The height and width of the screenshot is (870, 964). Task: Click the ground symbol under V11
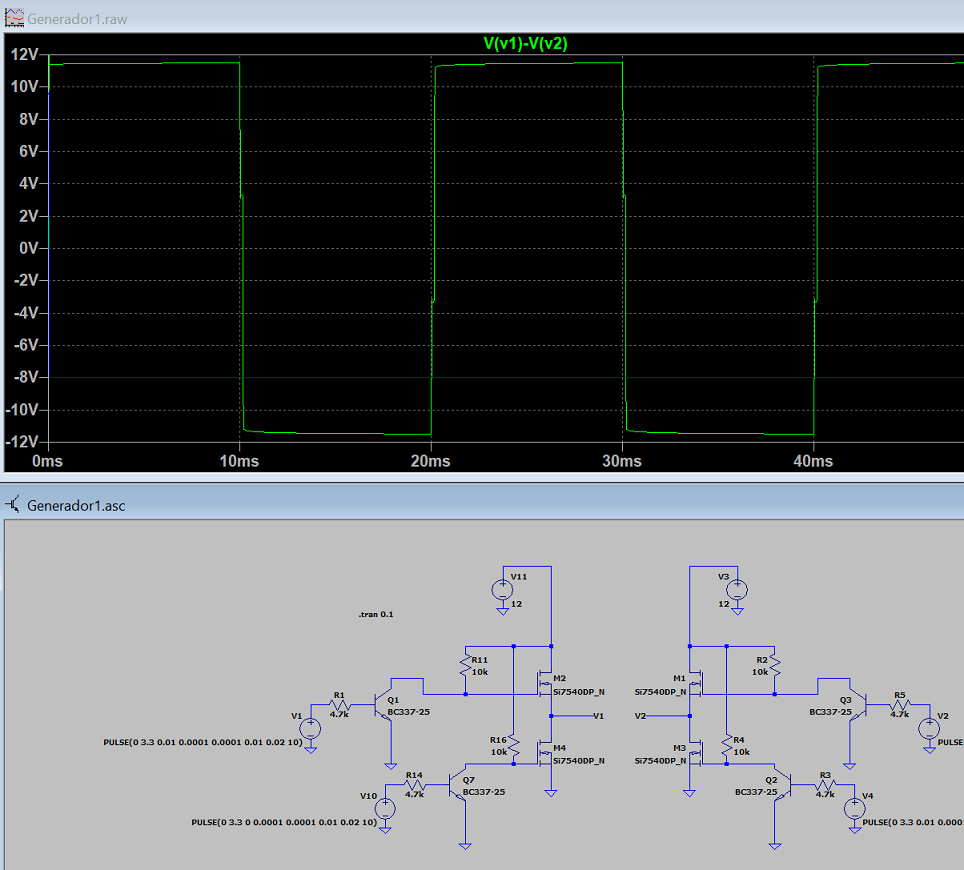point(502,612)
